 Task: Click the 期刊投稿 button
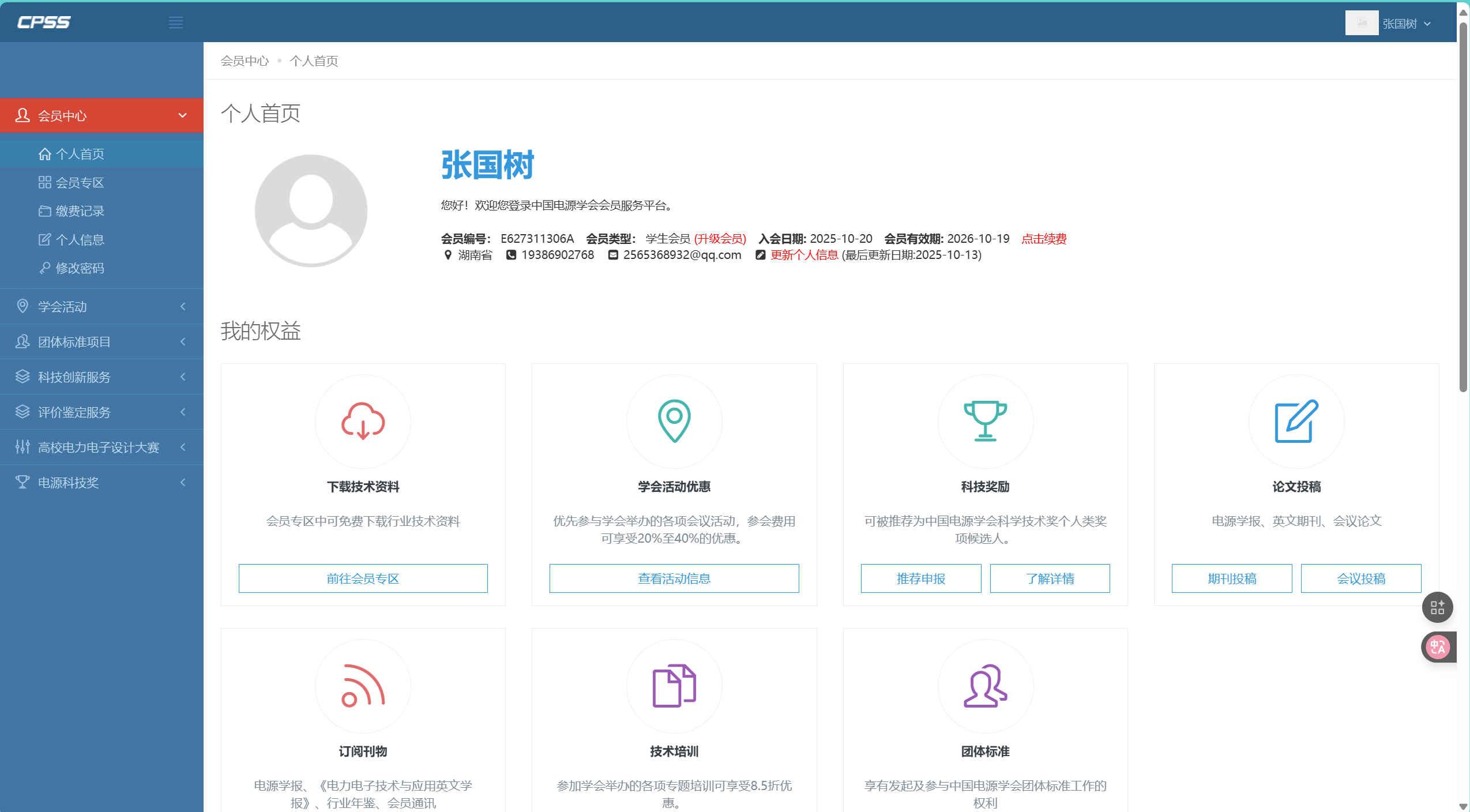1232,578
